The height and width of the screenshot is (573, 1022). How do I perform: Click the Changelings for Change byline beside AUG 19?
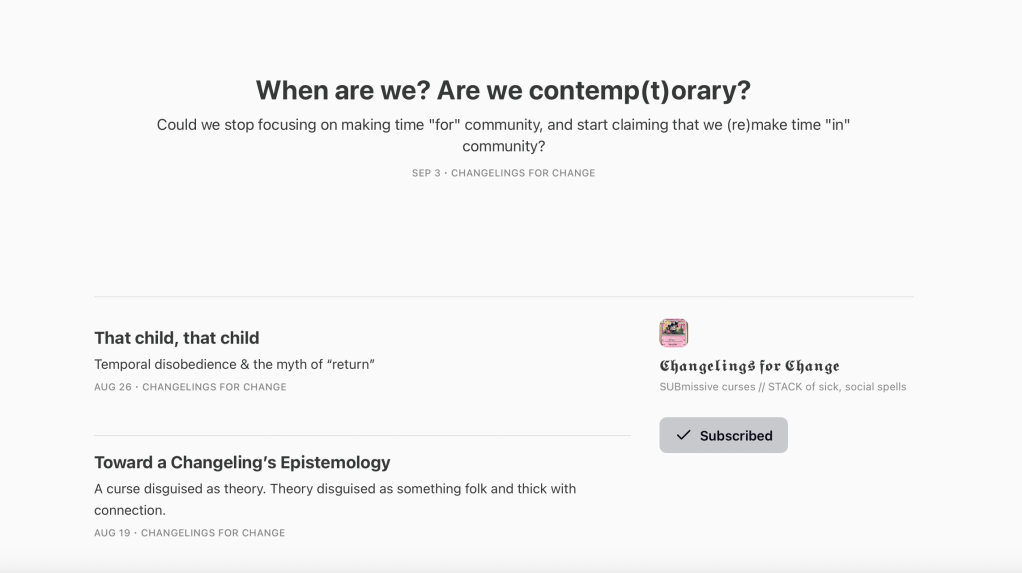point(213,533)
